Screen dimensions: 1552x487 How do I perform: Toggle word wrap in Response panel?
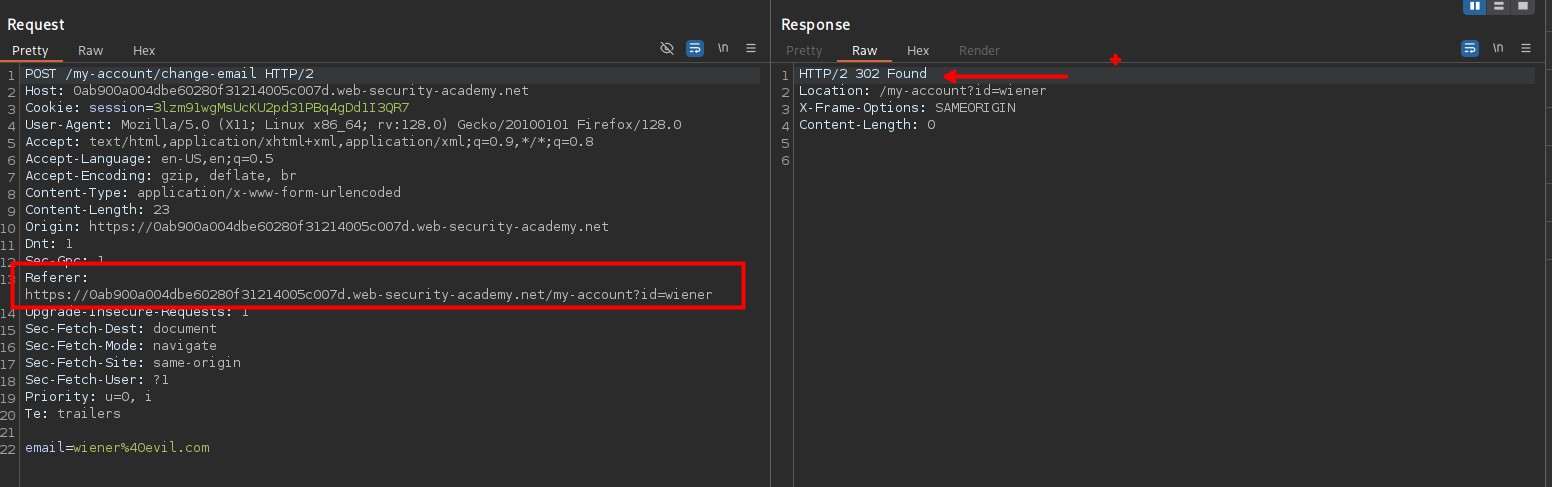point(1469,48)
